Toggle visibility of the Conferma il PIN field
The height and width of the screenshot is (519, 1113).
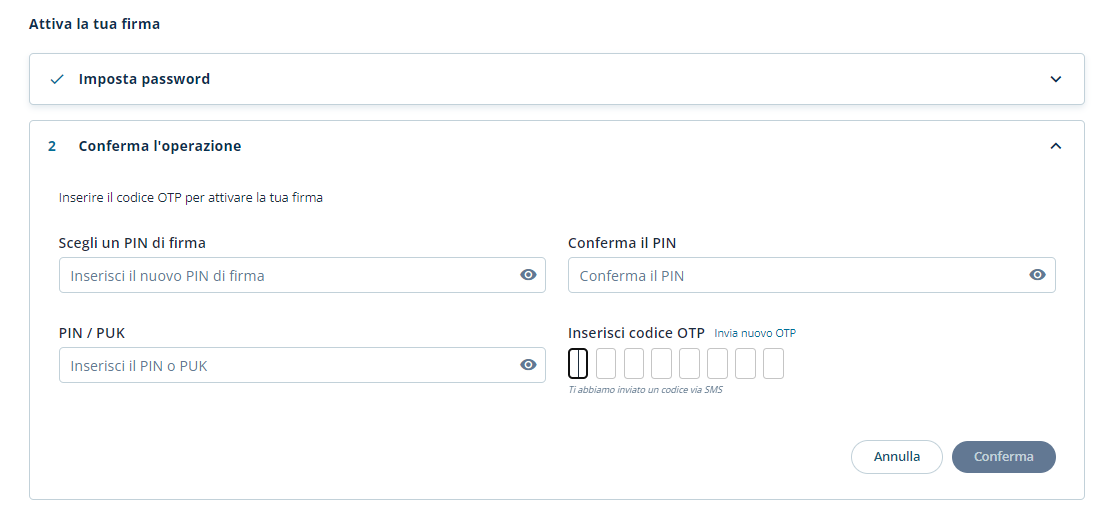tap(1038, 275)
